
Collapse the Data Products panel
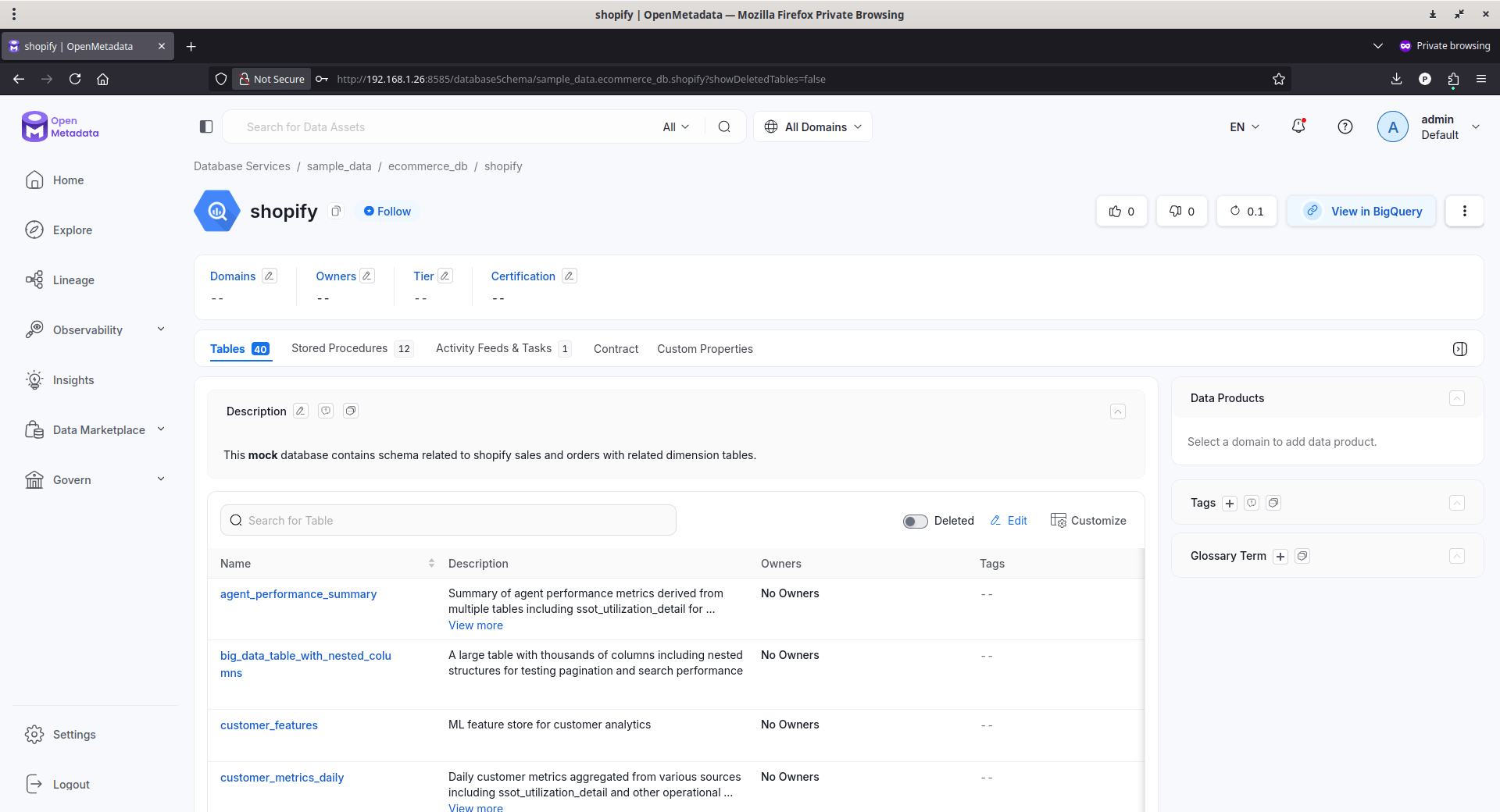tap(1457, 398)
